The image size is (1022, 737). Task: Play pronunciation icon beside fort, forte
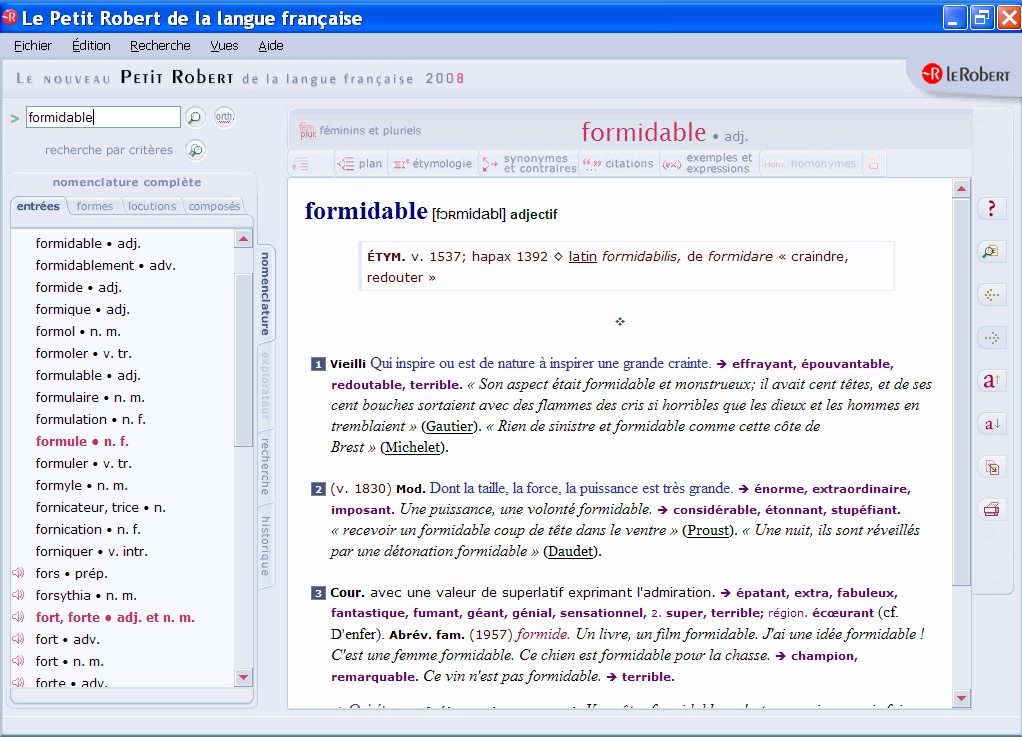[18, 617]
